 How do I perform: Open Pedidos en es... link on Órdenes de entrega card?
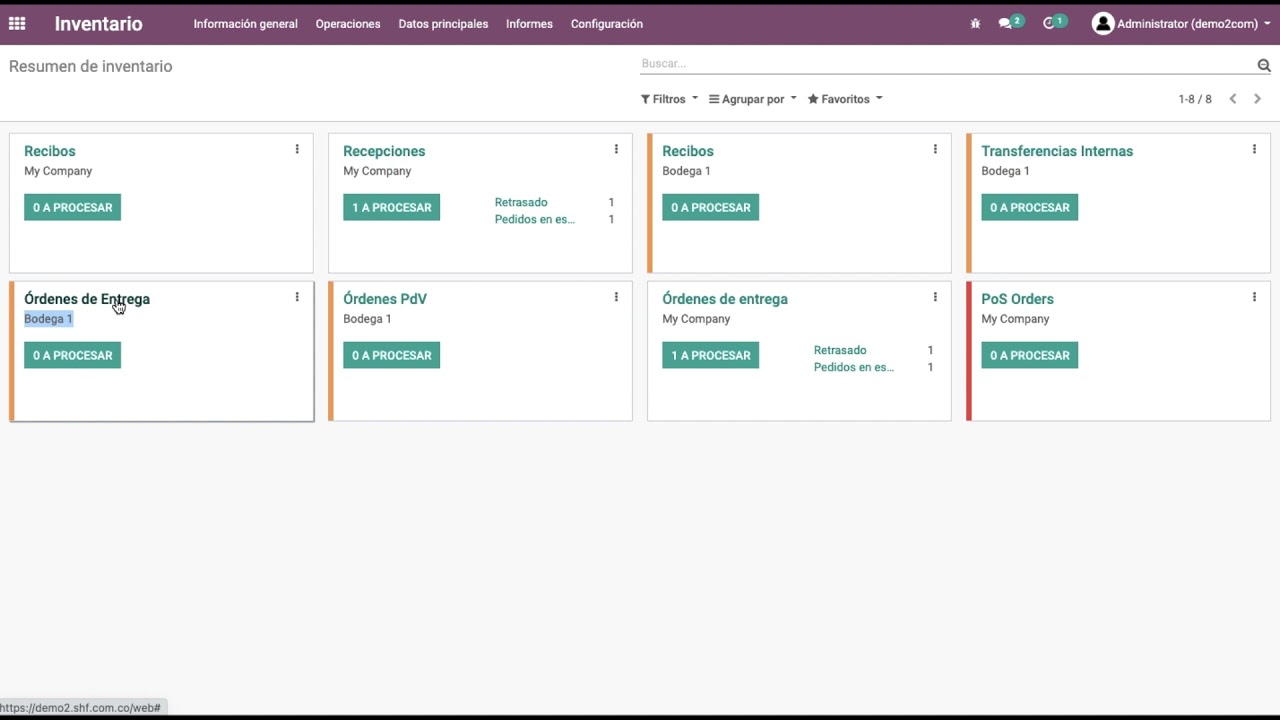coord(854,367)
